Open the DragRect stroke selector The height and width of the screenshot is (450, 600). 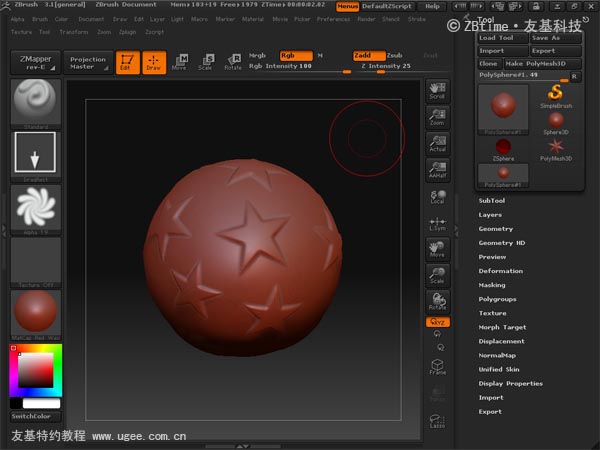pos(36,157)
